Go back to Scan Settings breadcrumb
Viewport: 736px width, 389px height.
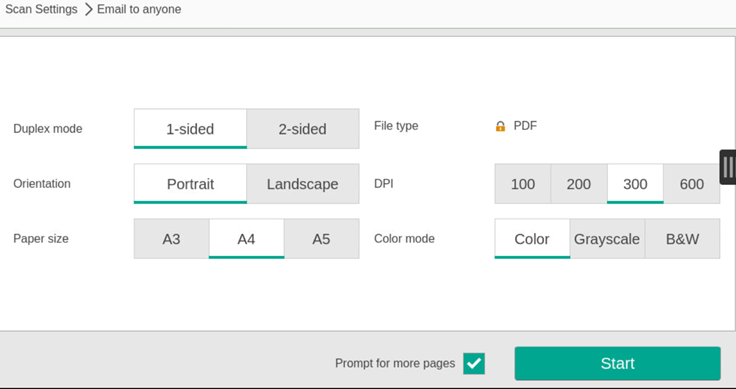[x=41, y=9]
